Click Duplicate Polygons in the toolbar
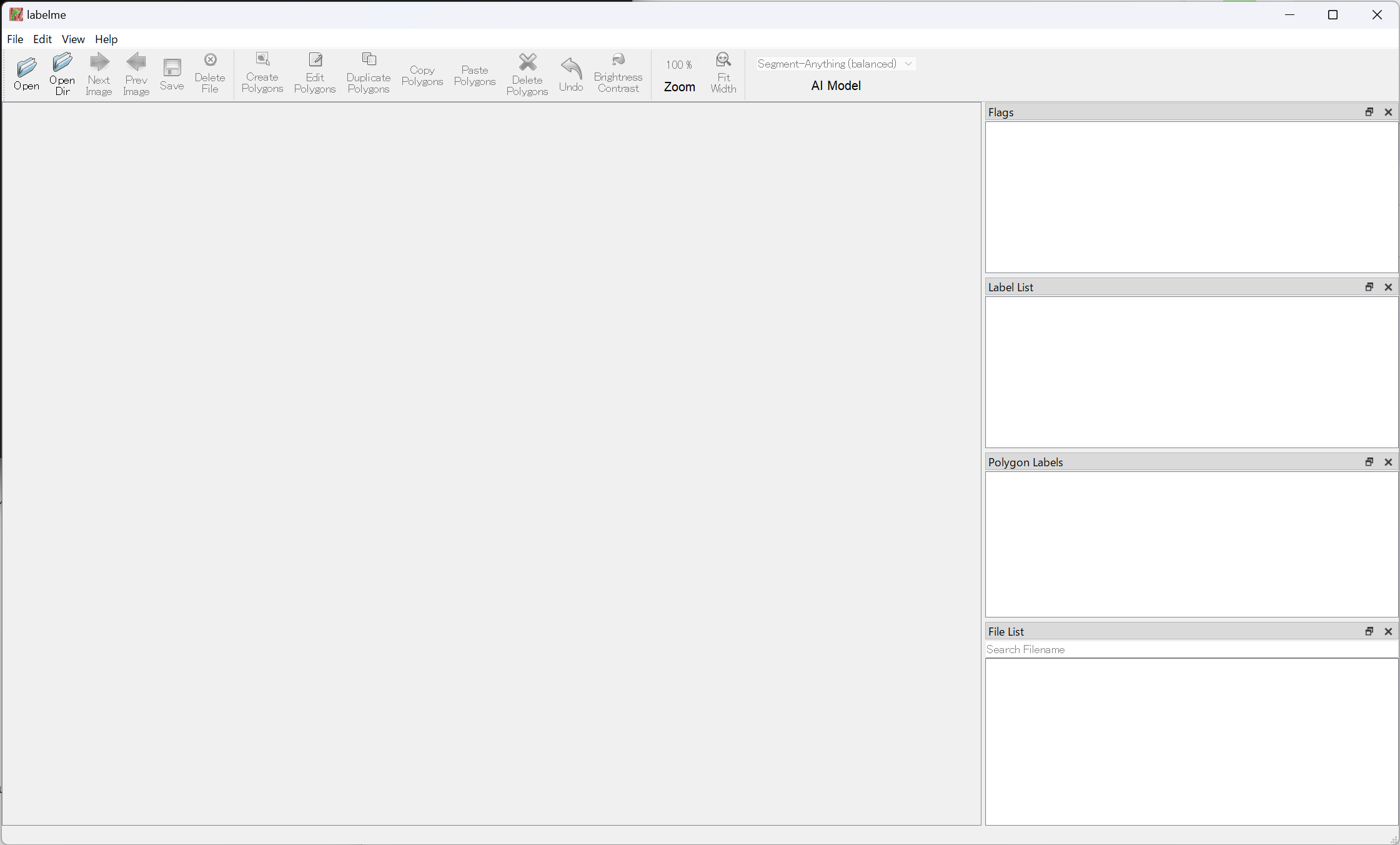 (x=369, y=60)
